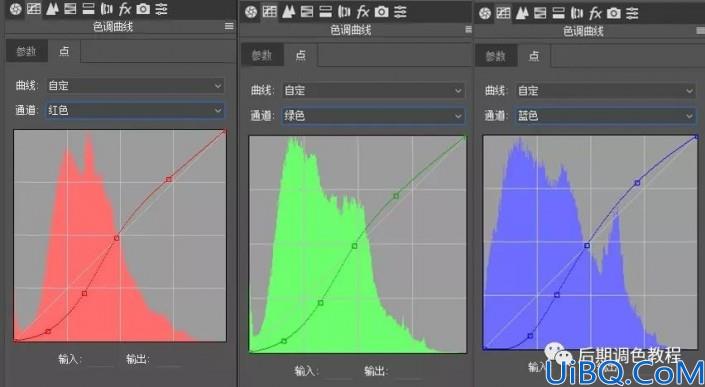Viewport: 705px width, 387px height.
Task: Switch to 点 tab in red-channel panel
Action: tap(64, 51)
